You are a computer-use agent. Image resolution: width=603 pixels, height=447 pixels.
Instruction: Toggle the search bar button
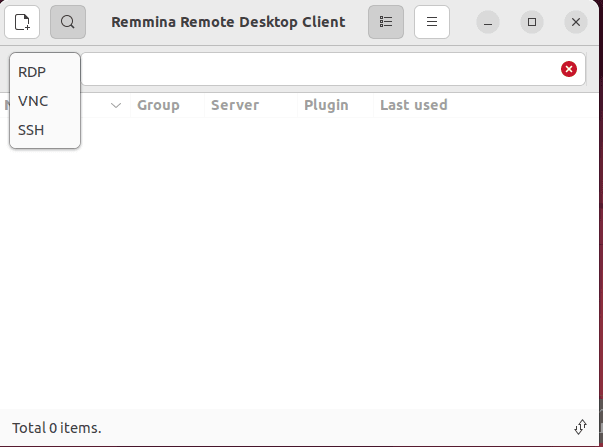point(68,21)
